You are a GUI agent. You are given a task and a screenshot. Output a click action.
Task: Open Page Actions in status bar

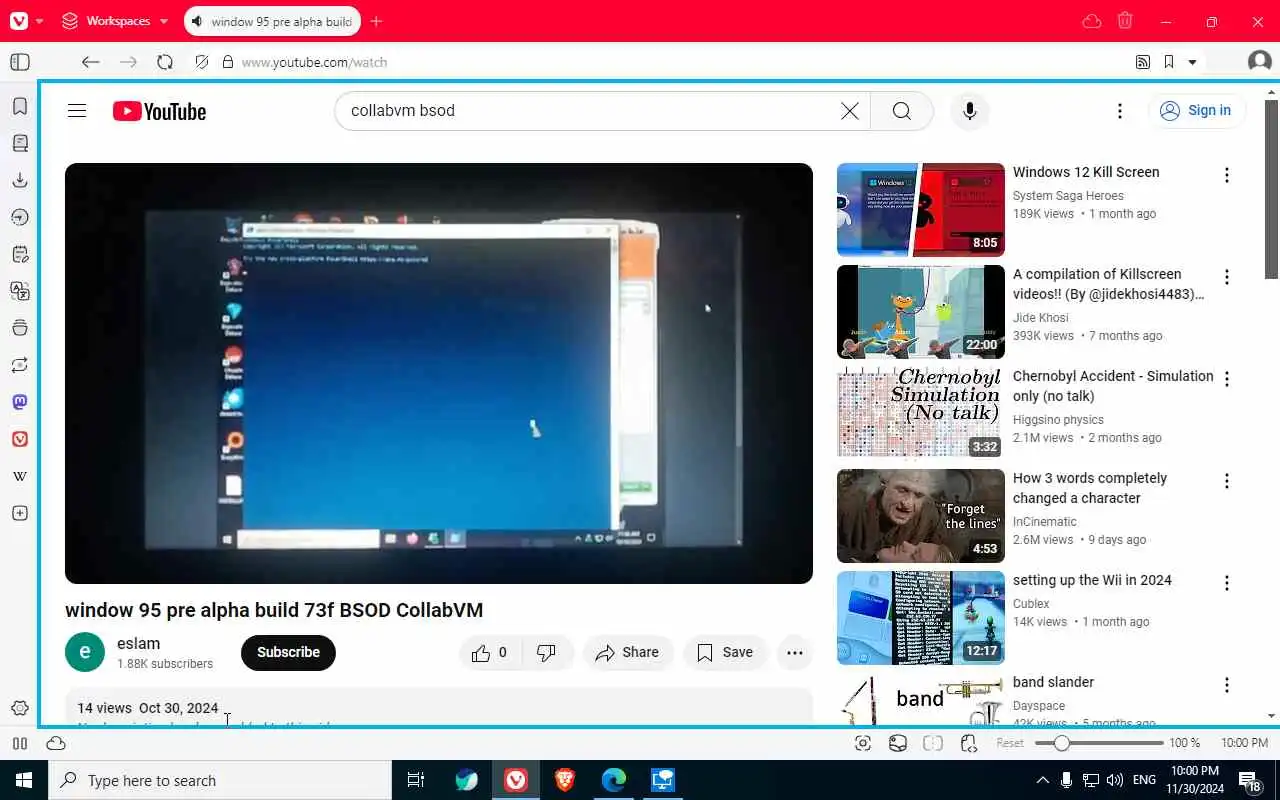[x=968, y=743]
